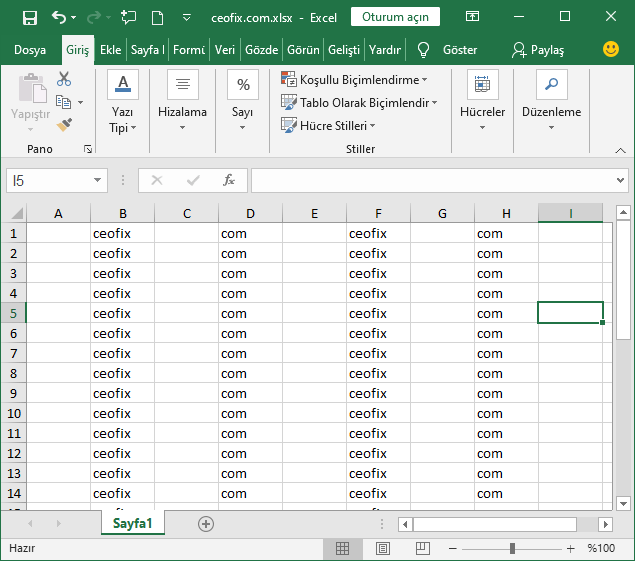635x561 pixels.
Task: Expand the Yapıştır paste options arrow
Action: (x=30, y=129)
